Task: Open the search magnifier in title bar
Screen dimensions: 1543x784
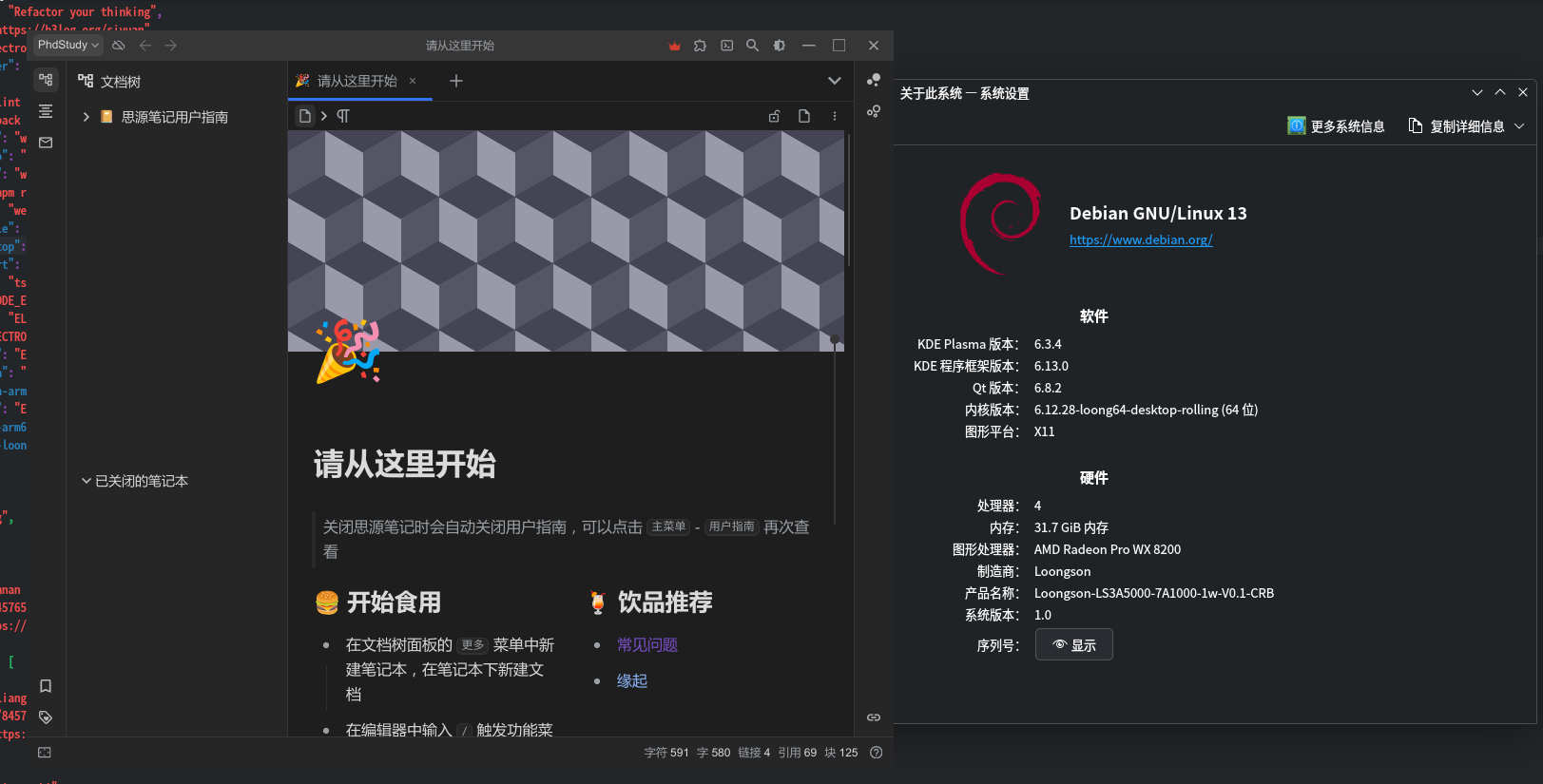Action: (752, 46)
